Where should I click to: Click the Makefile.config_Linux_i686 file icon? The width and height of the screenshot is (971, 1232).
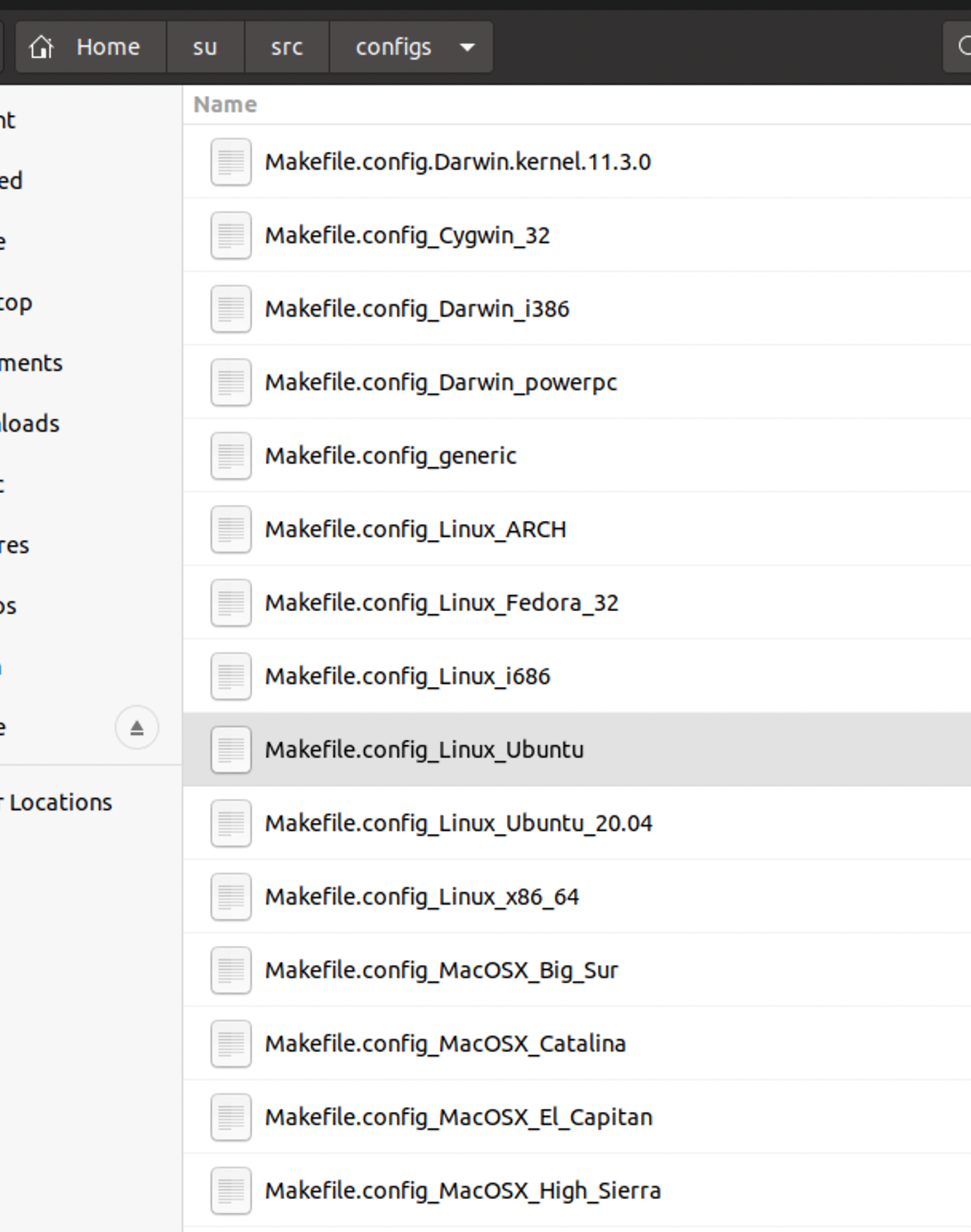pyautogui.click(x=231, y=676)
